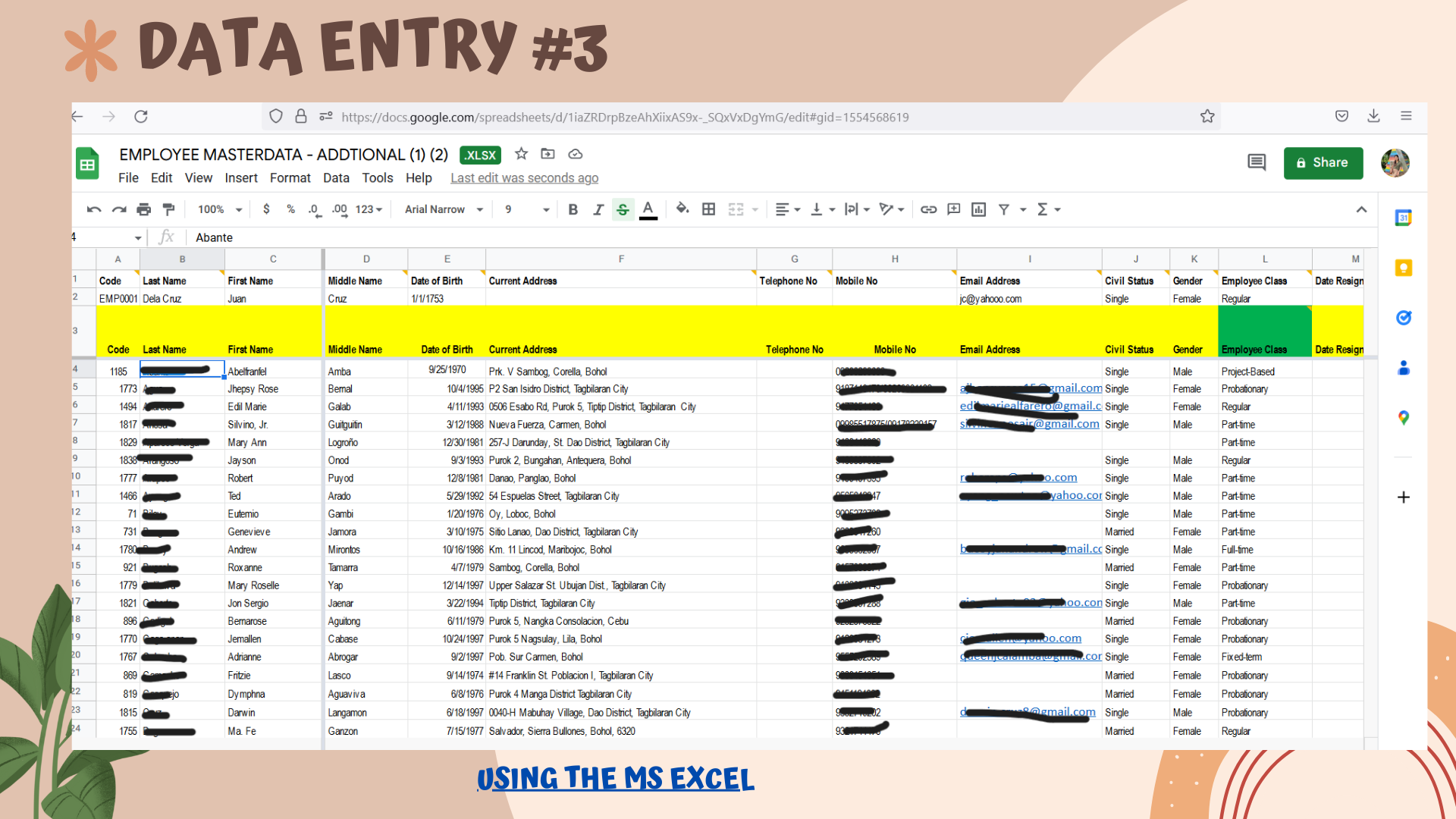Click the print icon
1456x819 pixels.
coord(144,209)
